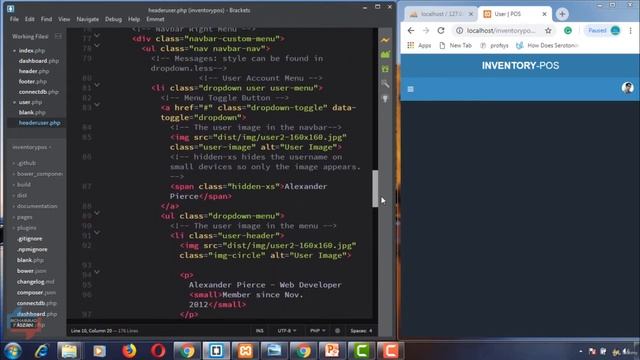Open PHP language mode dropdown
Viewport: 640px width, 360px height.
pos(318,331)
